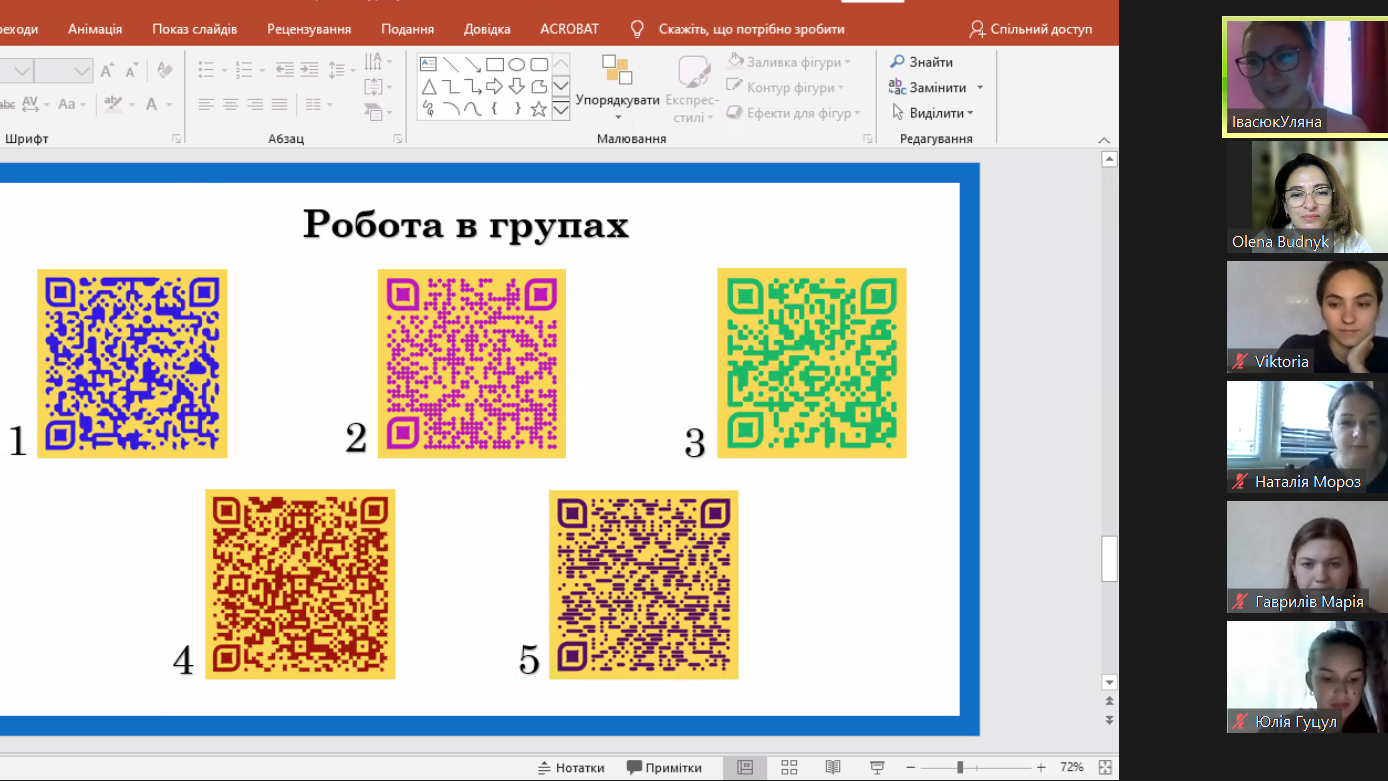
Task: Pick the oval shape tool
Action: point(517,65)
